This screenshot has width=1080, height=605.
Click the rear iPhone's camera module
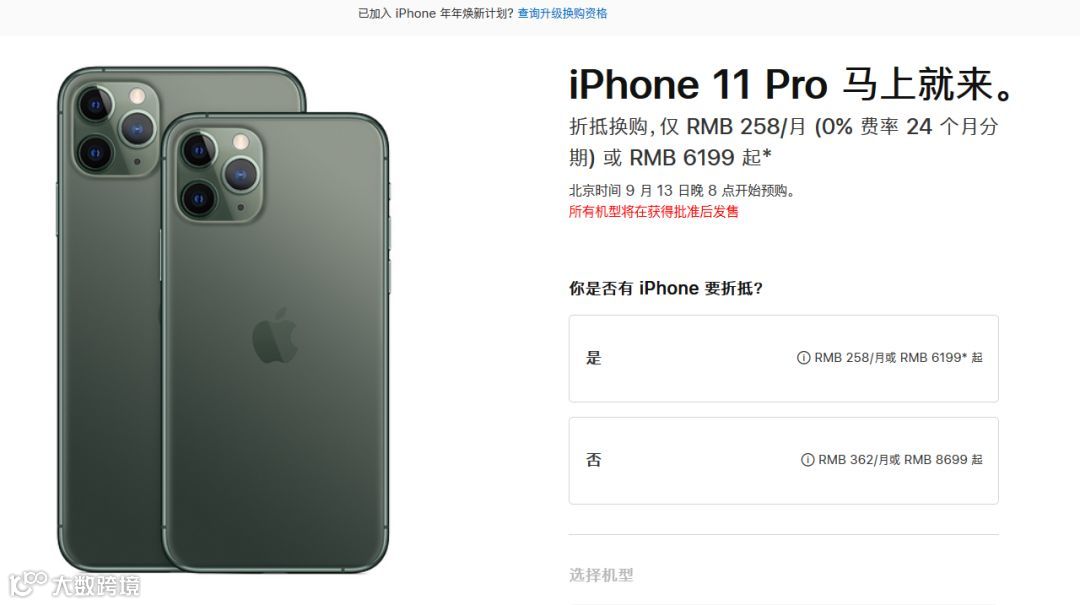point(116,129)
